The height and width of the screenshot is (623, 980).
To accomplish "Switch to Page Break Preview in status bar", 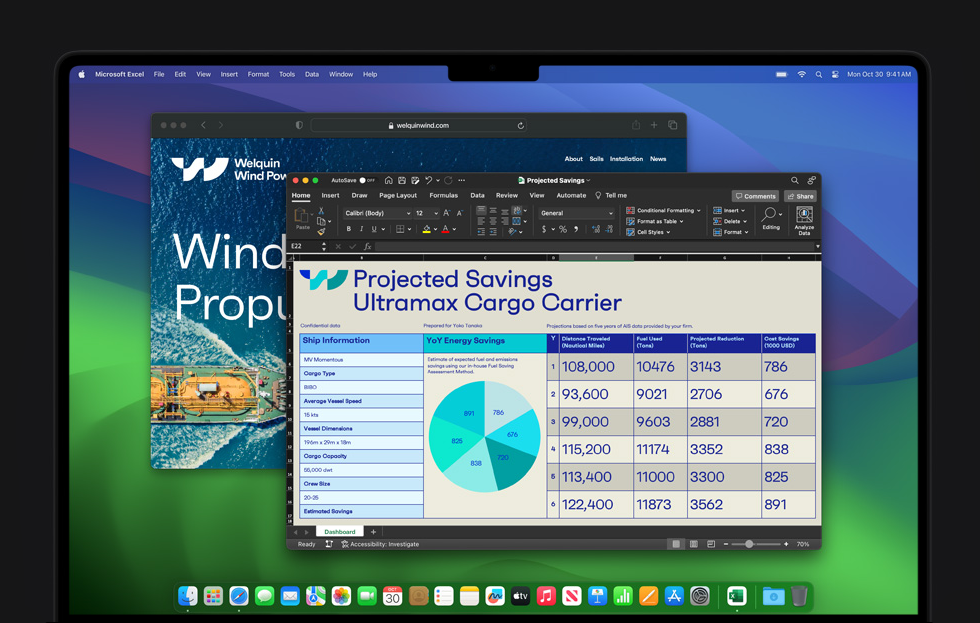I will click(711, 544).
